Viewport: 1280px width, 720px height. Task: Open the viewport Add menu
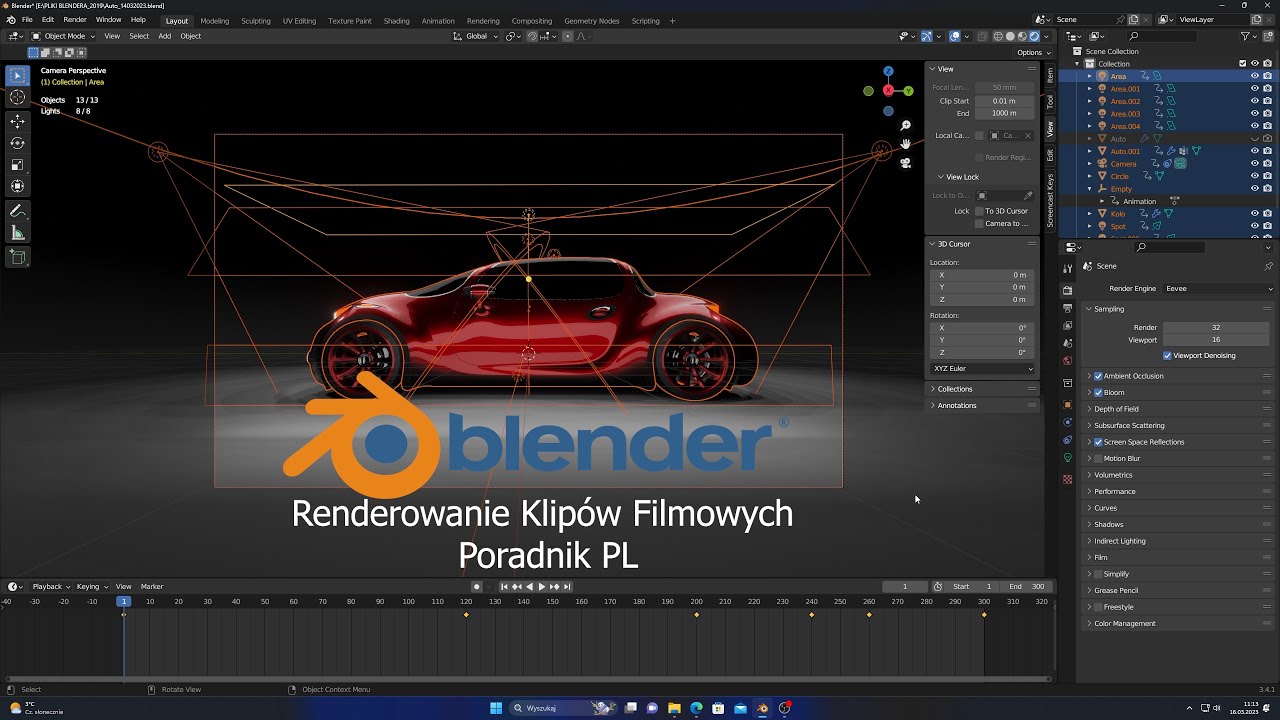[164, 36]
